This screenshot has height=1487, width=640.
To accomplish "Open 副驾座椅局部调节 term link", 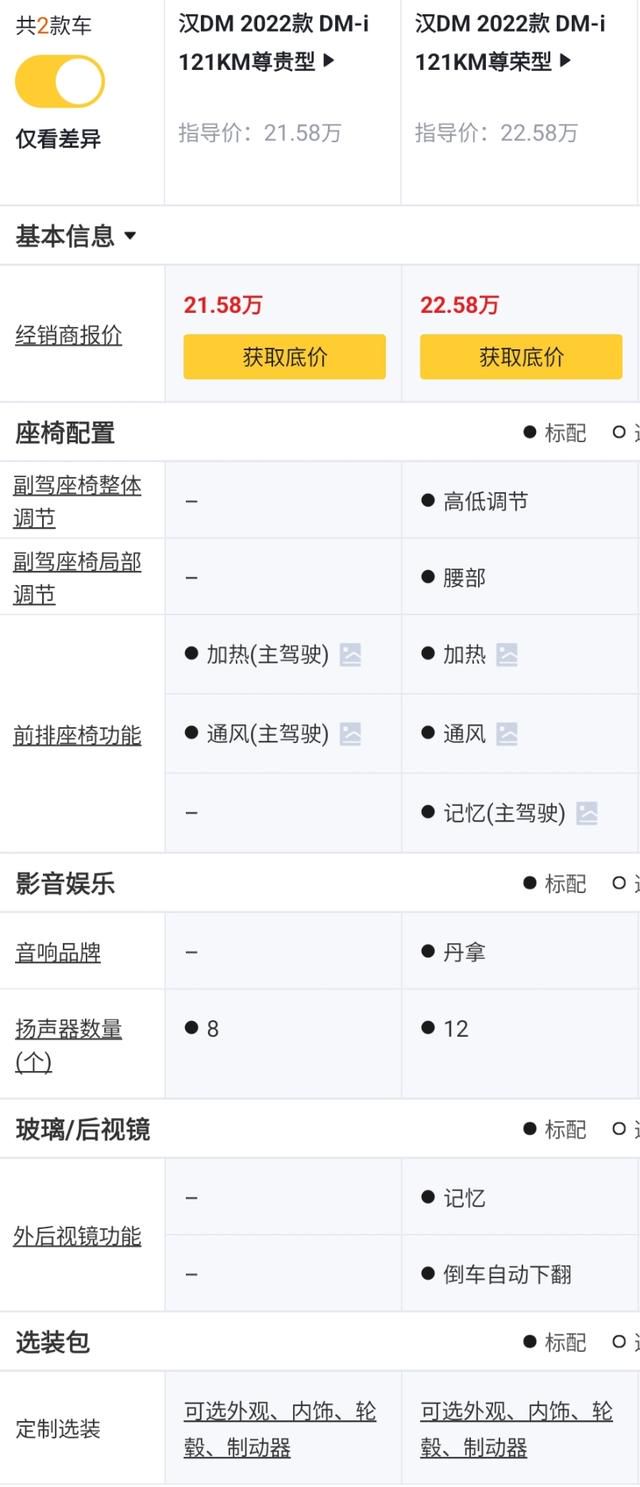I will pos(77,578).
